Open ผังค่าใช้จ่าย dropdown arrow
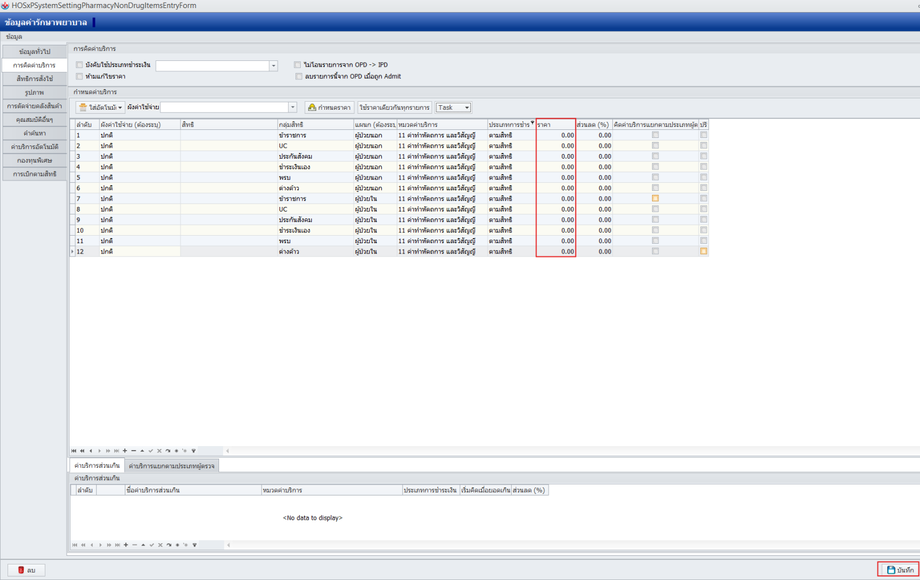 [292, 107]
